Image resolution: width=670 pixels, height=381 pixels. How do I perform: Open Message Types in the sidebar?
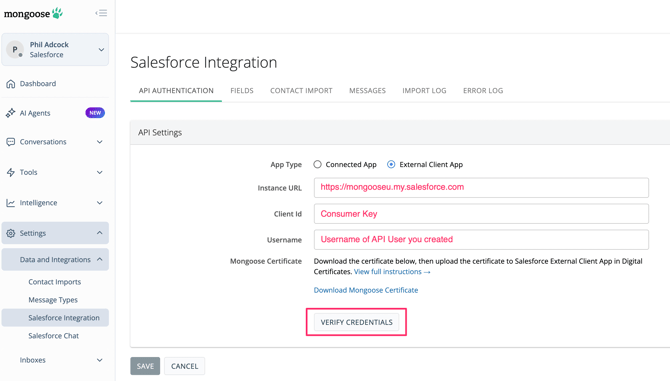[x=53, y=300]
